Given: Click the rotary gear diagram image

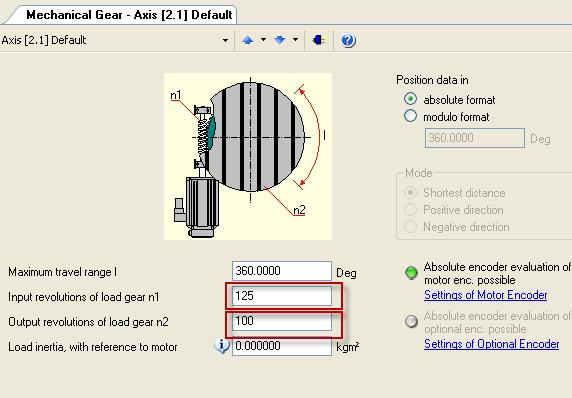Looking at the screenshot, I should click(x=248, y=157).
